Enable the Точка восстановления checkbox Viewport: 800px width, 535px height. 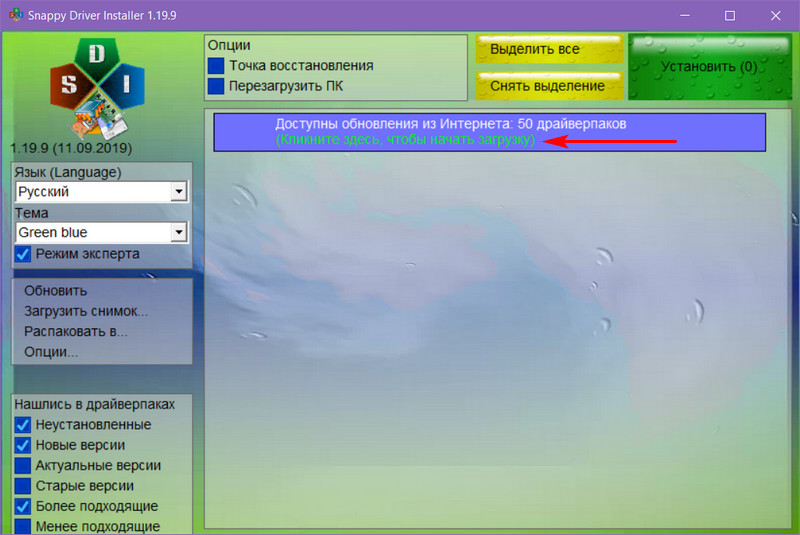216,66
